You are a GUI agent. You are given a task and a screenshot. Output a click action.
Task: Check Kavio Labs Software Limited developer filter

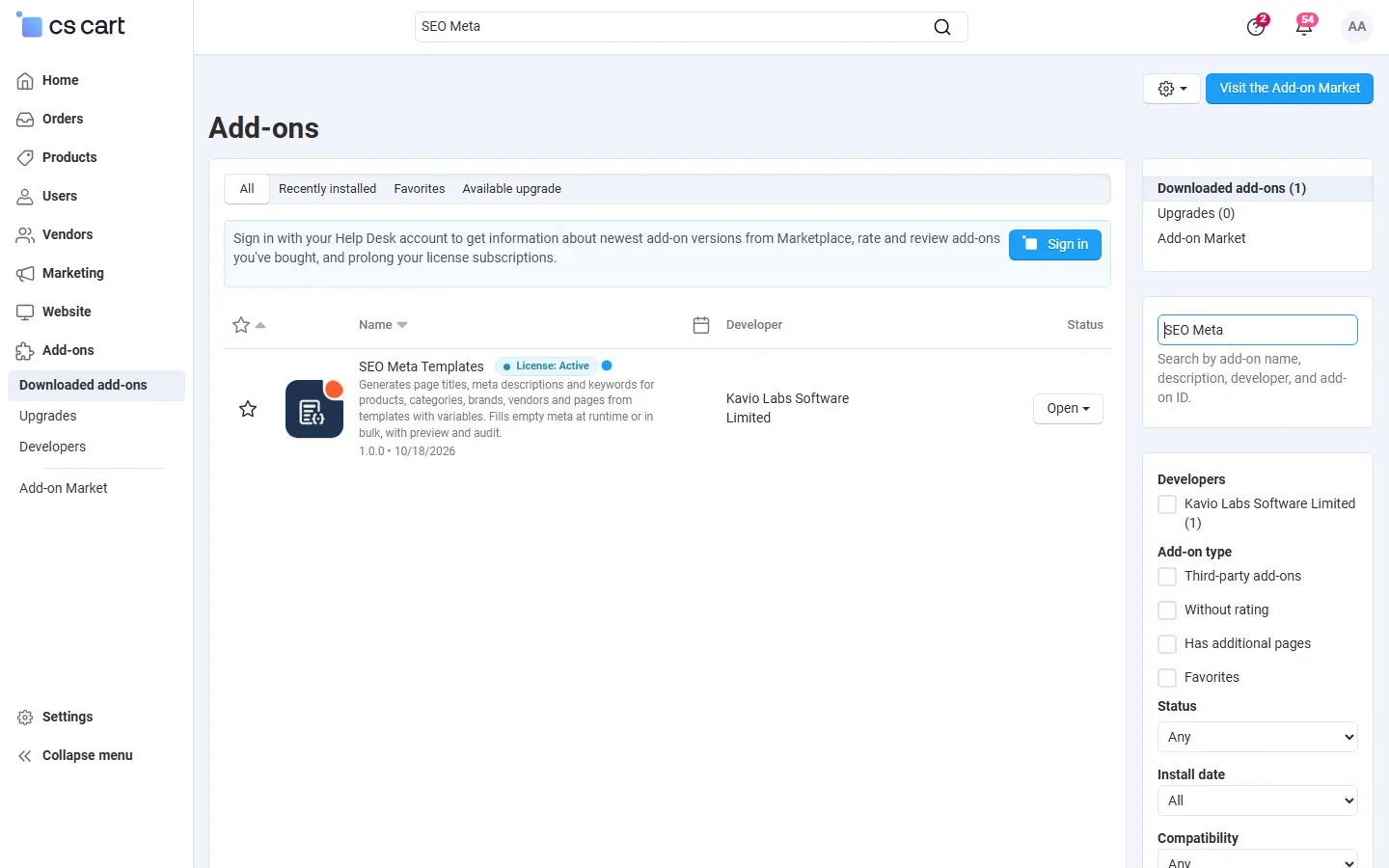point(1167,504)
